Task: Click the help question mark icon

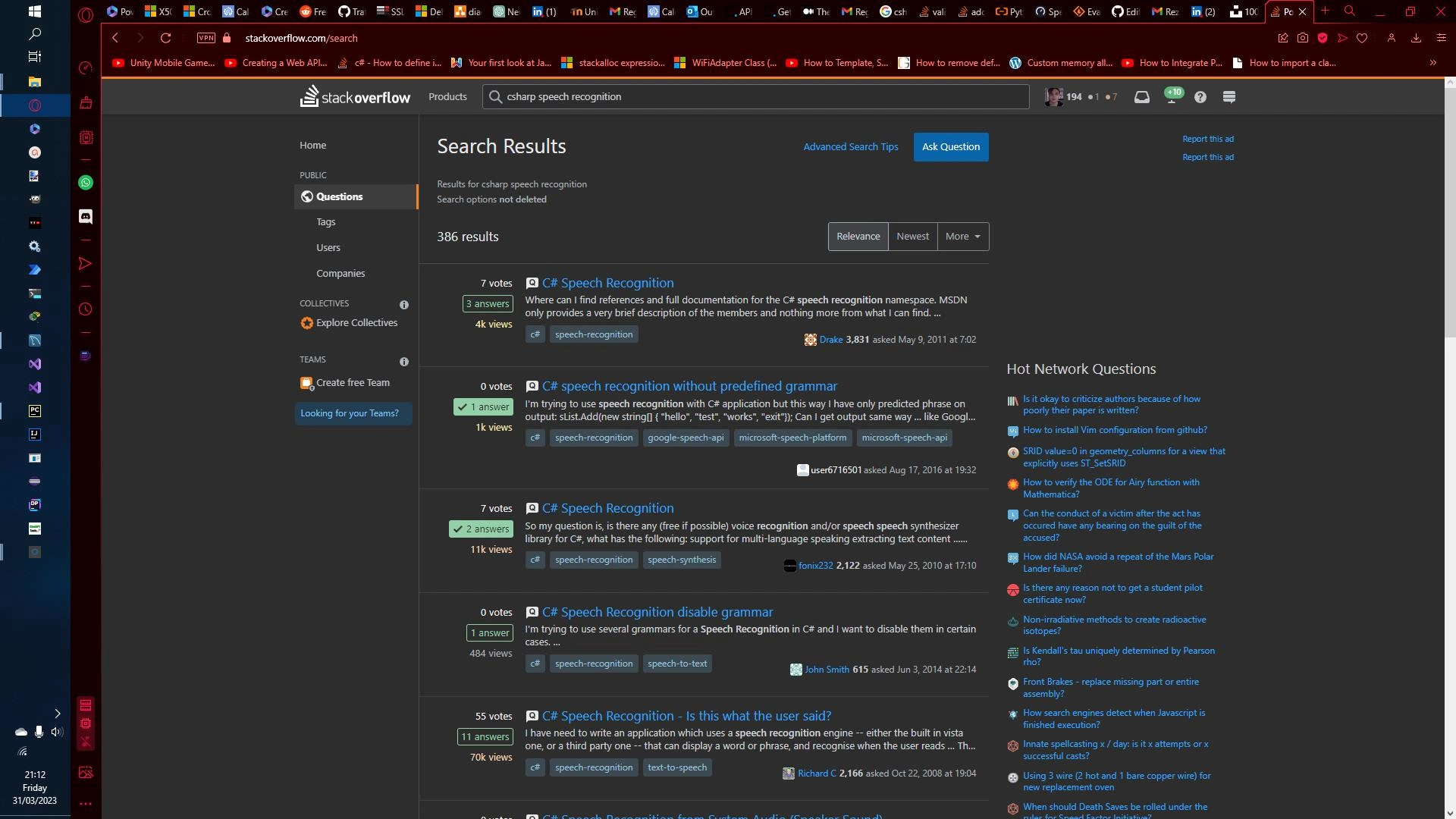Action: tap(1200, 97)
